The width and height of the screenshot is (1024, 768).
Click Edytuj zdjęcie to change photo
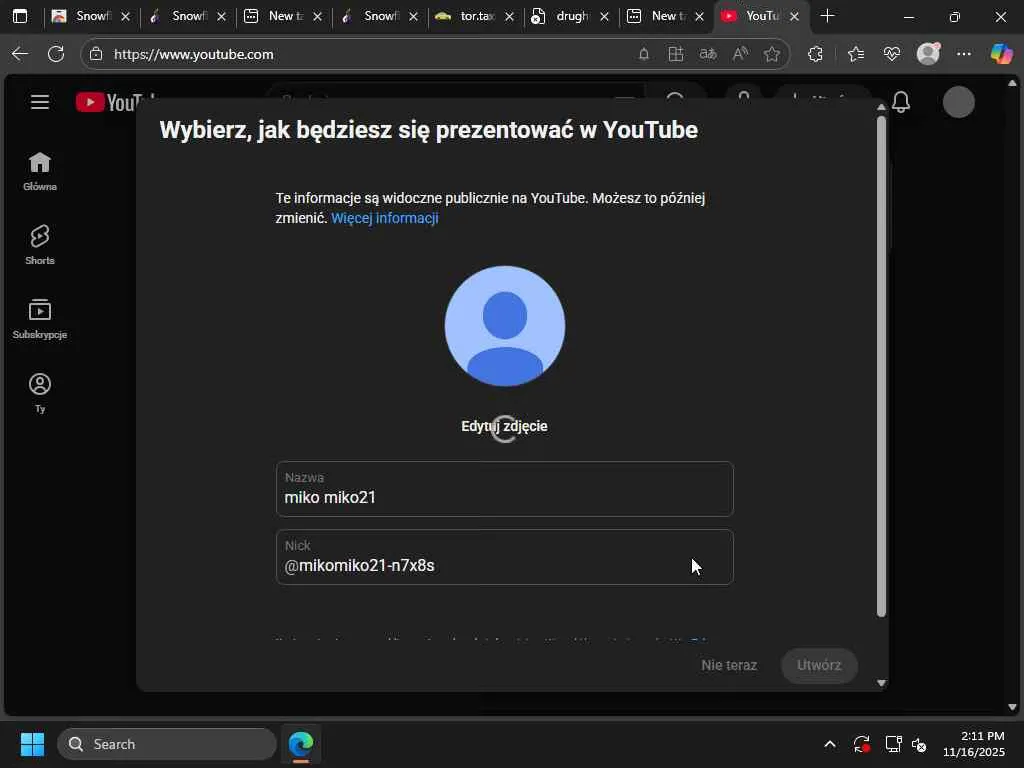tap(504, 426)
